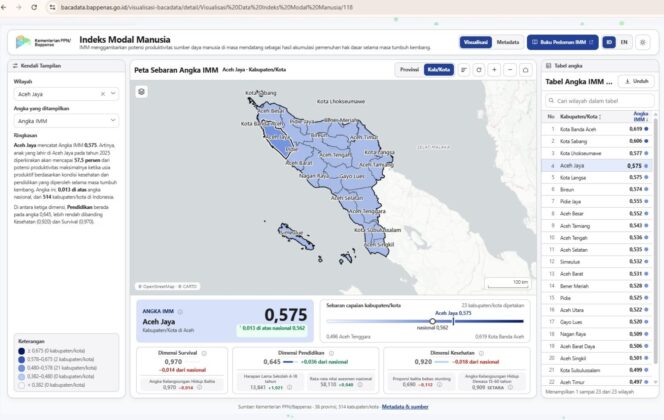Screen dimensions: 664x420
Task: Click info icon beside ANGKA IMM
Action: 180,312
